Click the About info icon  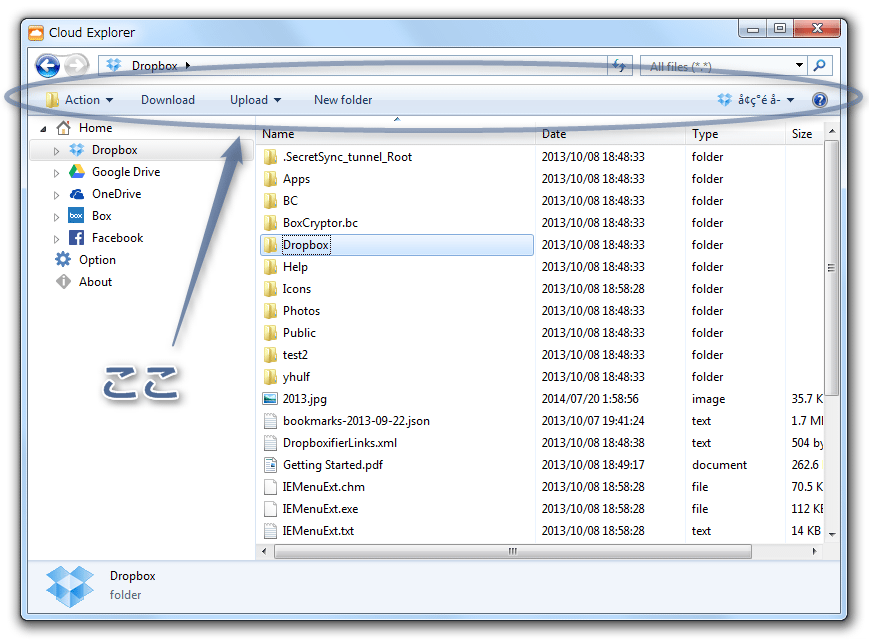click(63, 282)
